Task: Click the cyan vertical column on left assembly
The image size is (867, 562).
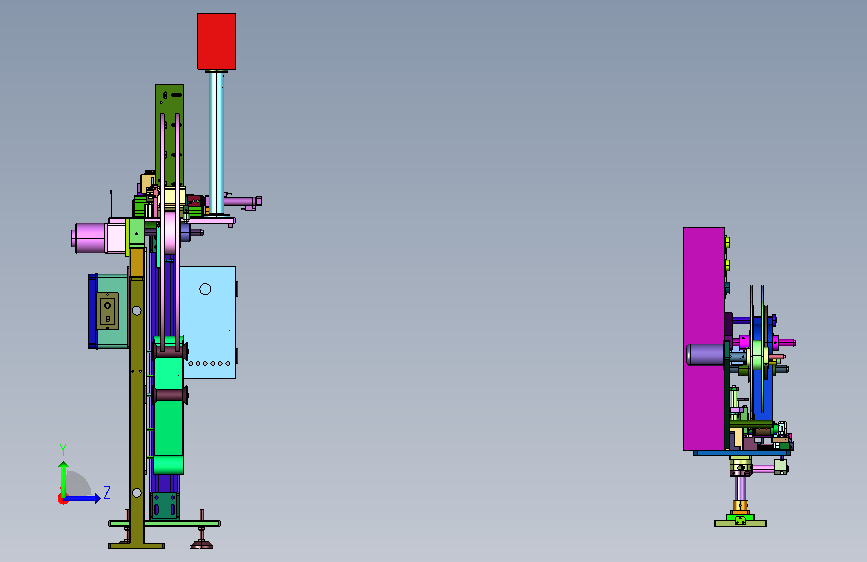Action: click(x=216, y=143)
